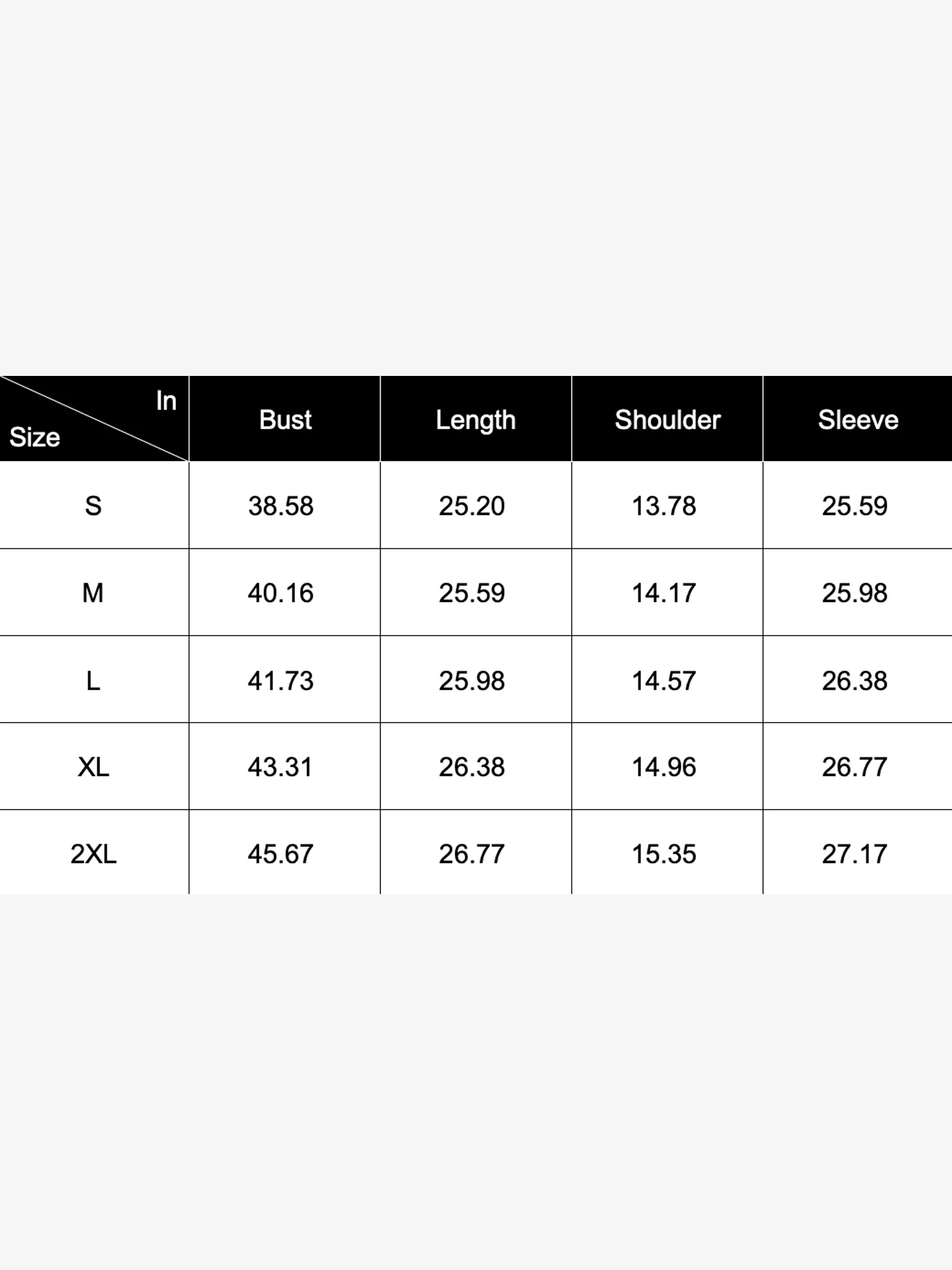Image resolution: width=952 pixels, height=1270 pixels.
Task: Click the 45.67 bust value for 2XL
Action: [281, 854]
